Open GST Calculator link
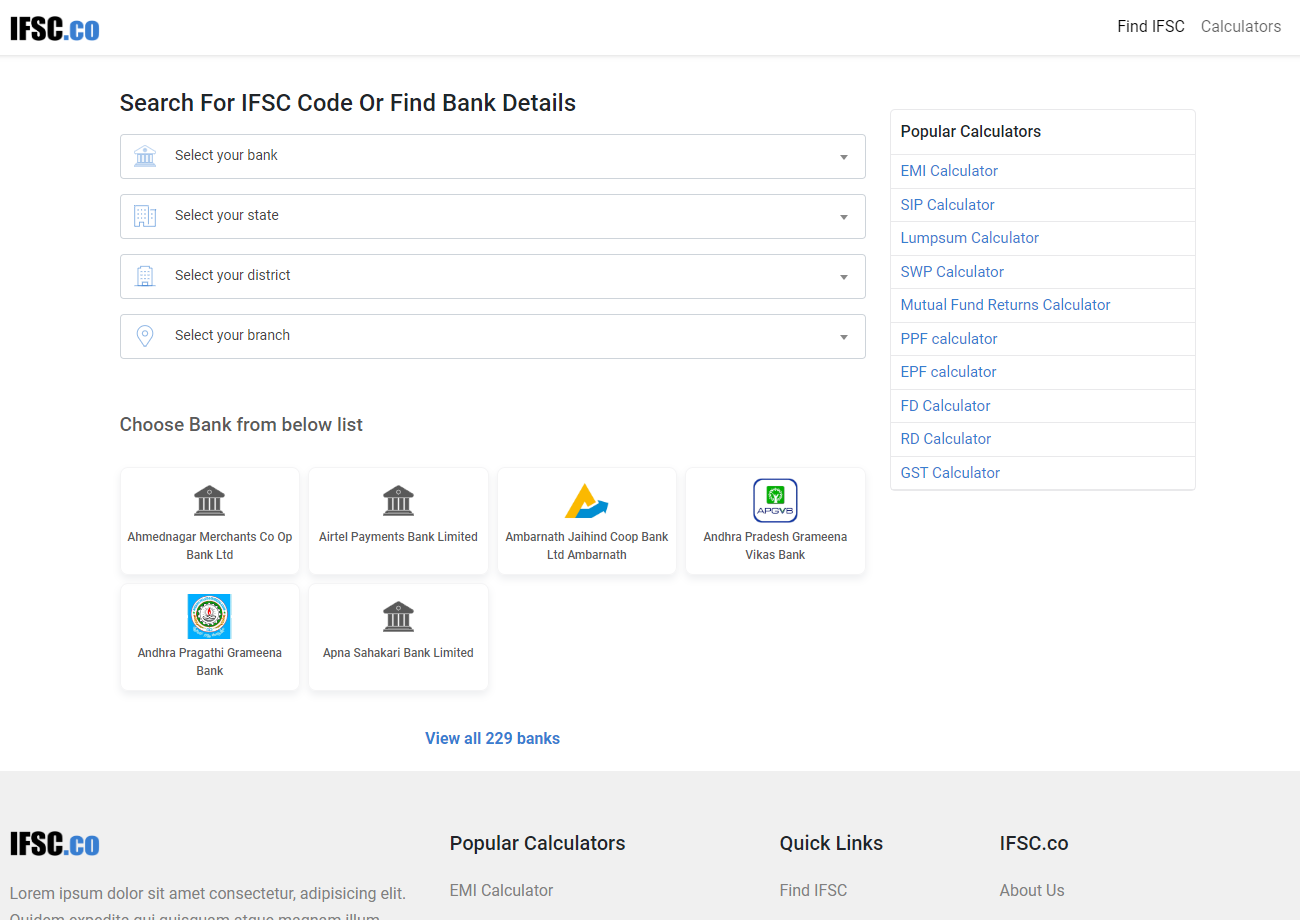The image size is (1300, 920). [x=950, y=473]
